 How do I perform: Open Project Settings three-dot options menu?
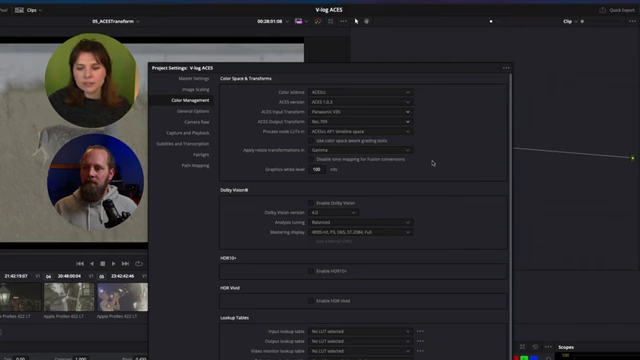tap(506, 68)
